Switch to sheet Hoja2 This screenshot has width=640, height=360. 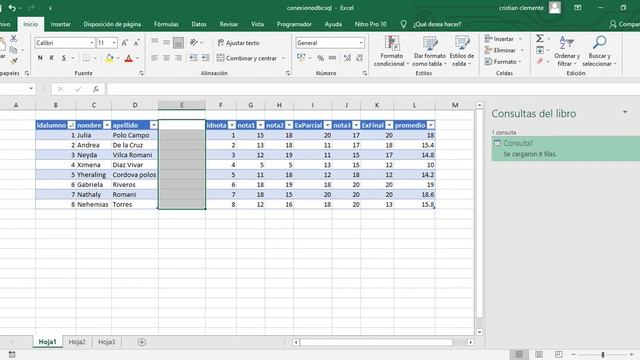(77, 342)
